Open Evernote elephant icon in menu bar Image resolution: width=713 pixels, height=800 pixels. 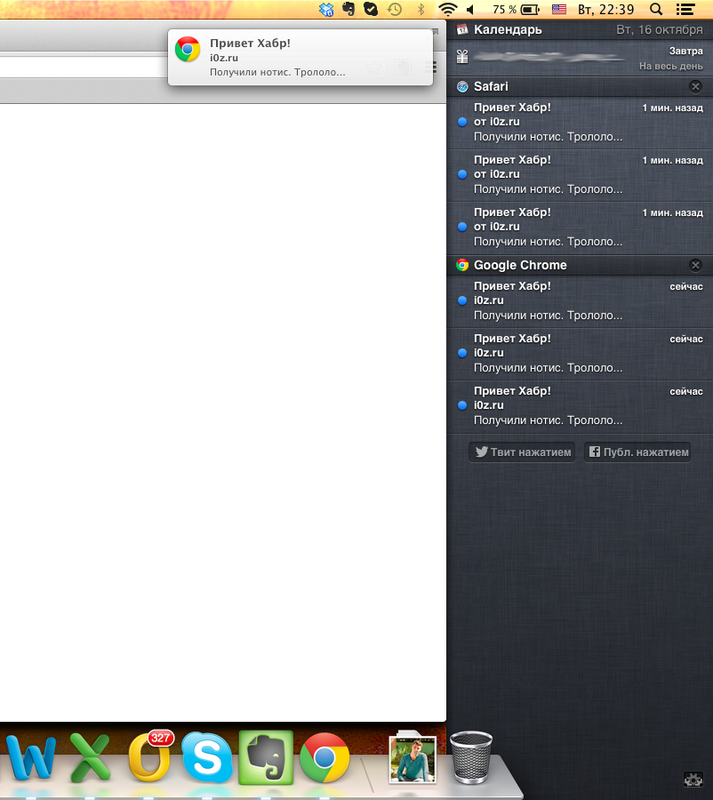coord(349,9)
